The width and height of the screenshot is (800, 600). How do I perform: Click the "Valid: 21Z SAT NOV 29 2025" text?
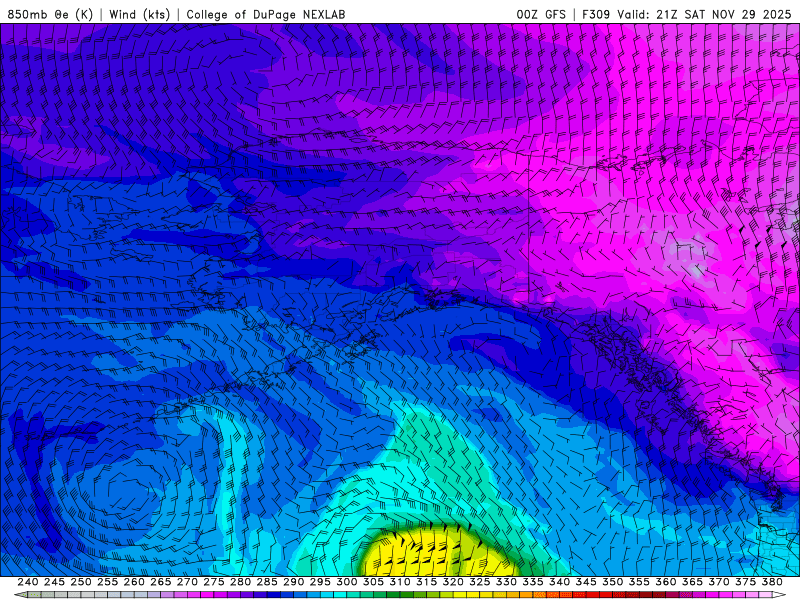[x=704, y=14]
